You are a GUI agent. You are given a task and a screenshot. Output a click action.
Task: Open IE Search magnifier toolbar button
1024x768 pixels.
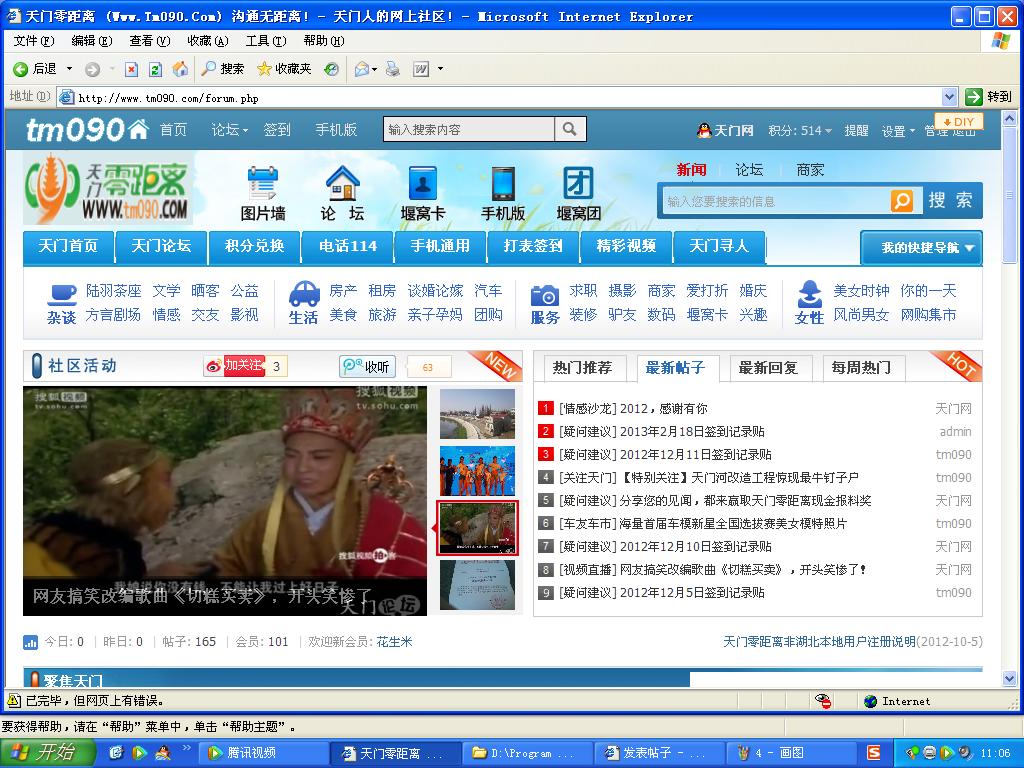point(223,69)
